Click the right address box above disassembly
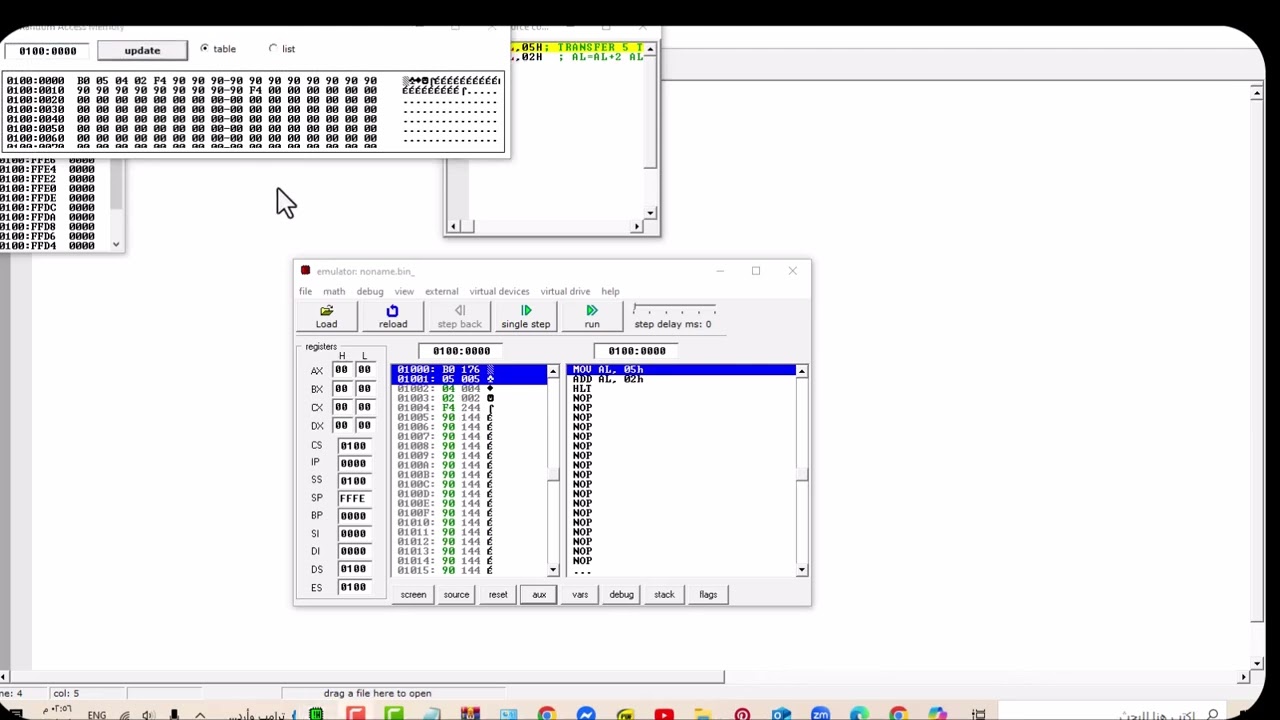Viewport: 1280px width, 720px height. [x=637, y=351]
